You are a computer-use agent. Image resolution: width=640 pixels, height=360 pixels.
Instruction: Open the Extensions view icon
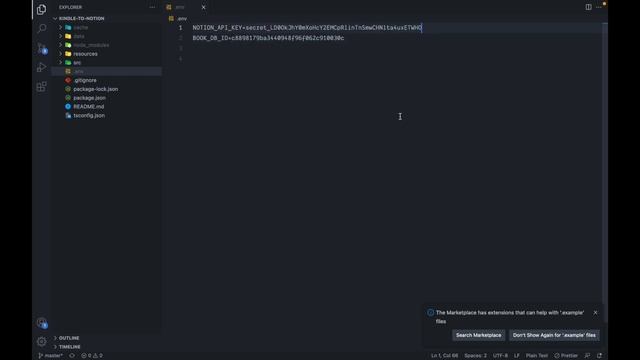coord(41,87)
